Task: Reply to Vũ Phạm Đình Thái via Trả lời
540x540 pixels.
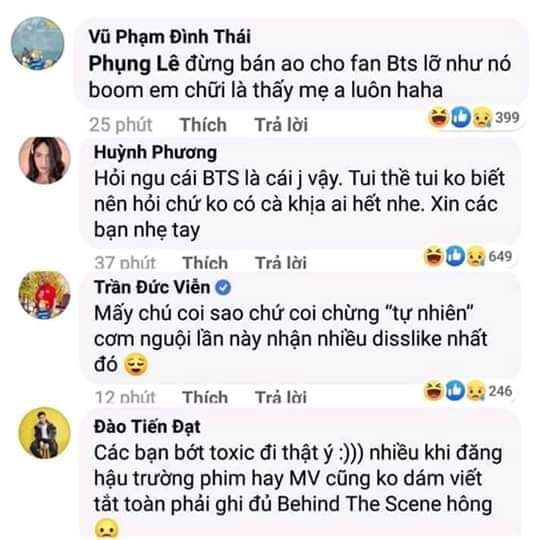Action: pyautogui.click(x=281, y=124)
